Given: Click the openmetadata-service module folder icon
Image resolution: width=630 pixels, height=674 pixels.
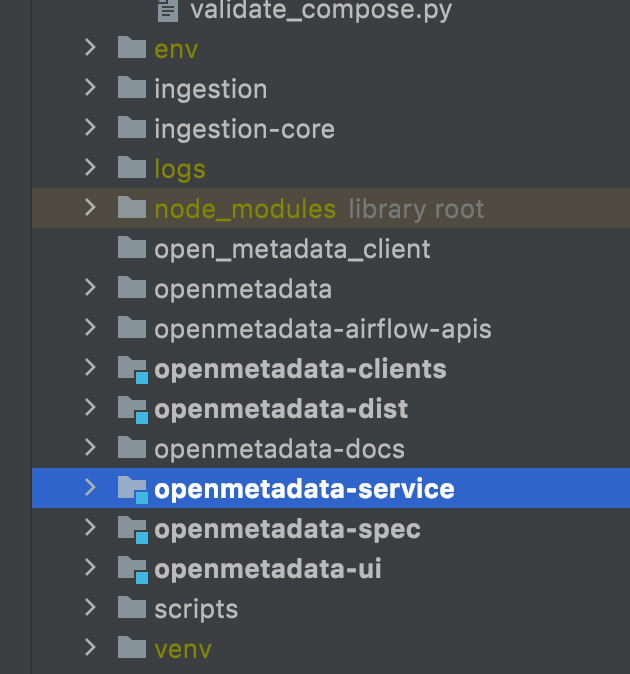Looking at the screenshot, I should click(132, 489).
